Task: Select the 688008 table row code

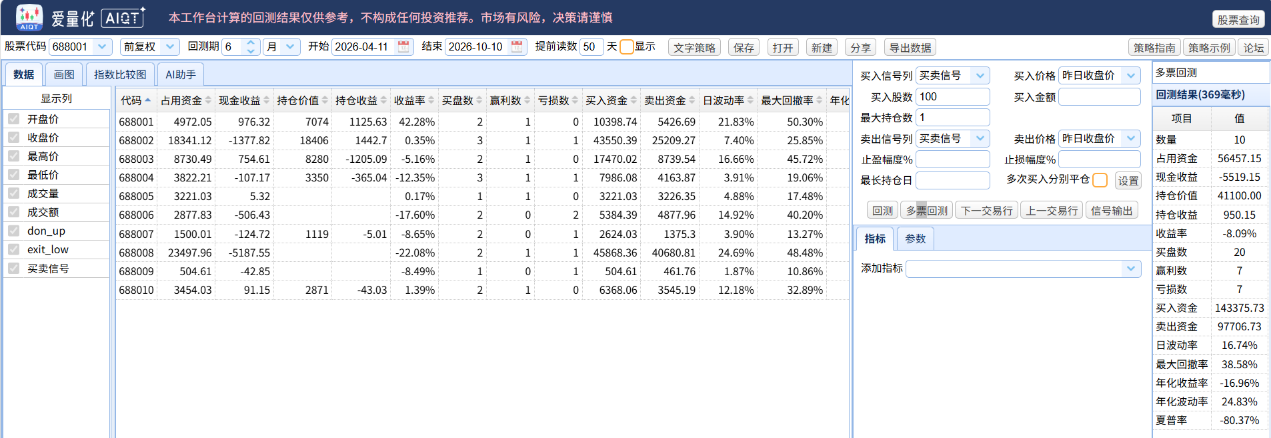Action: [136, 252]
